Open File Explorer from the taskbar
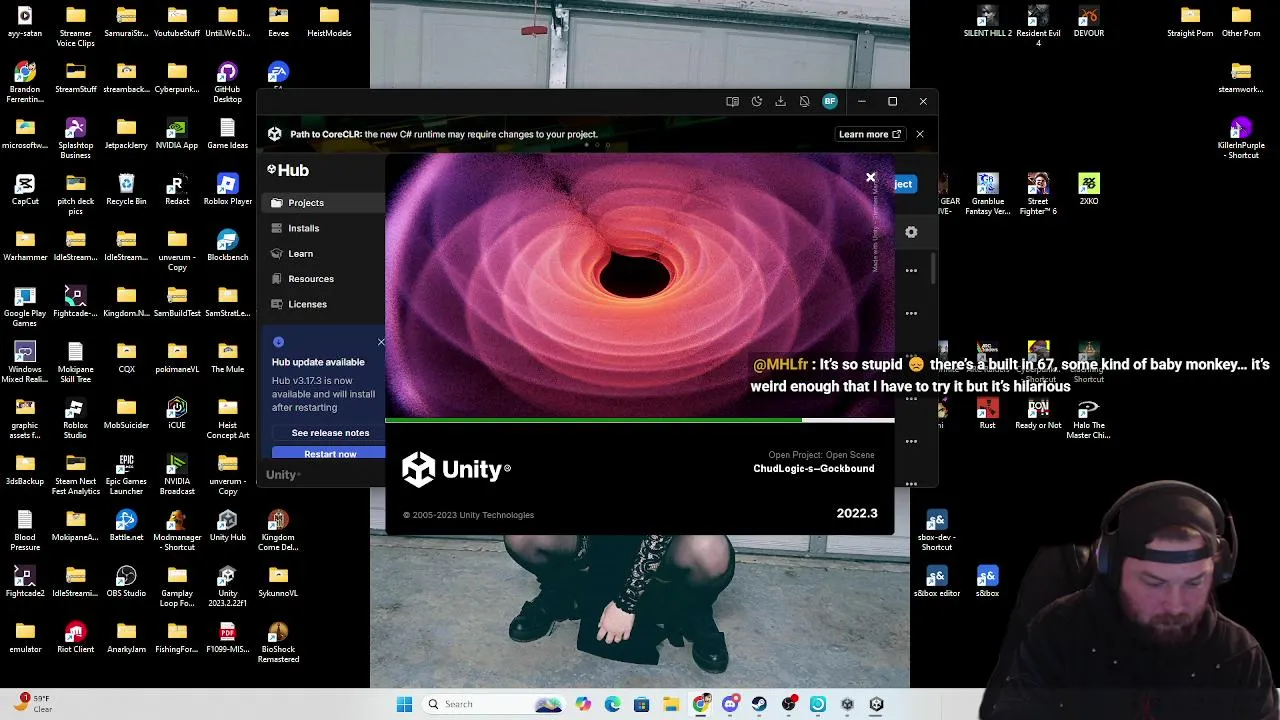1280x720 pixels. (x=671, y=704)
